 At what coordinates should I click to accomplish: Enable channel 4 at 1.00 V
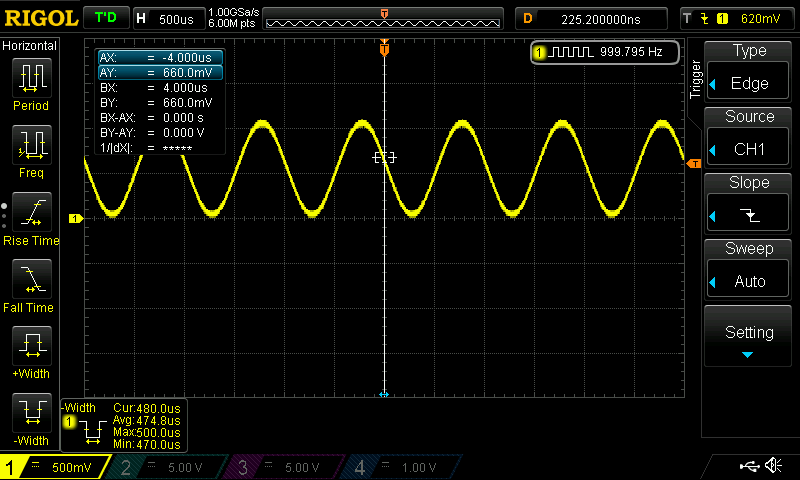(x=402, y=467)
